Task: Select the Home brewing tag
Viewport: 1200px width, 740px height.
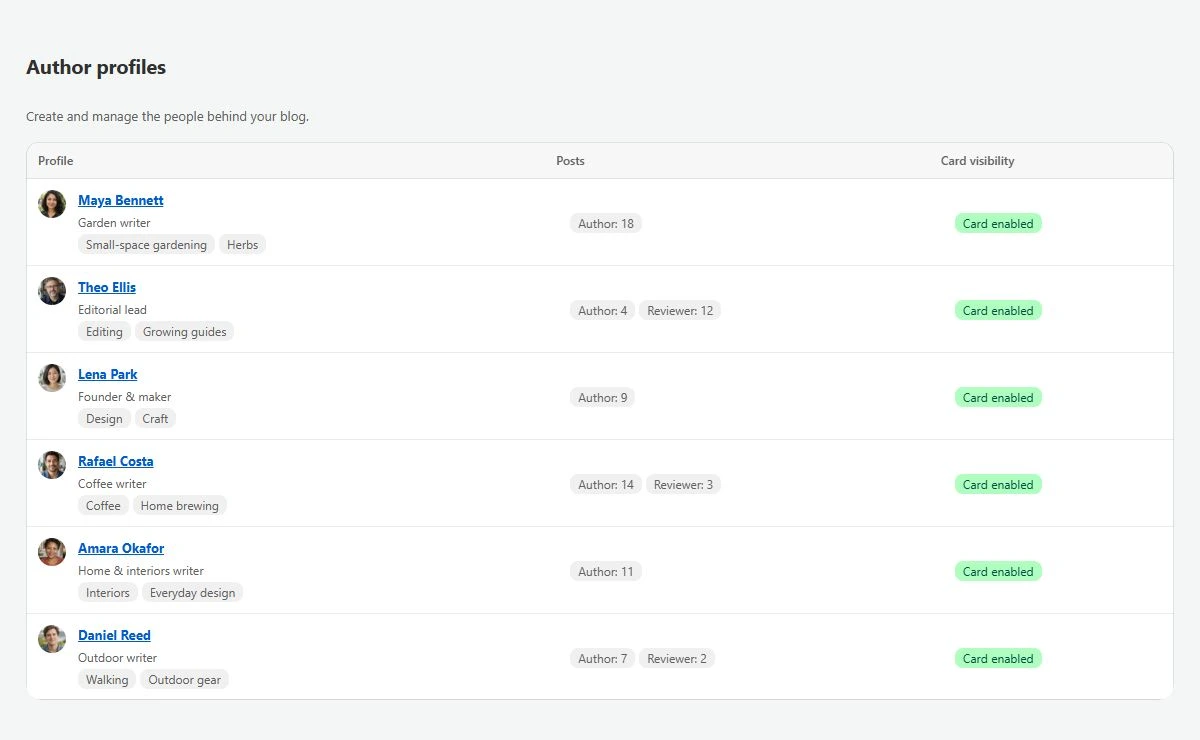Action: (180, 506)
